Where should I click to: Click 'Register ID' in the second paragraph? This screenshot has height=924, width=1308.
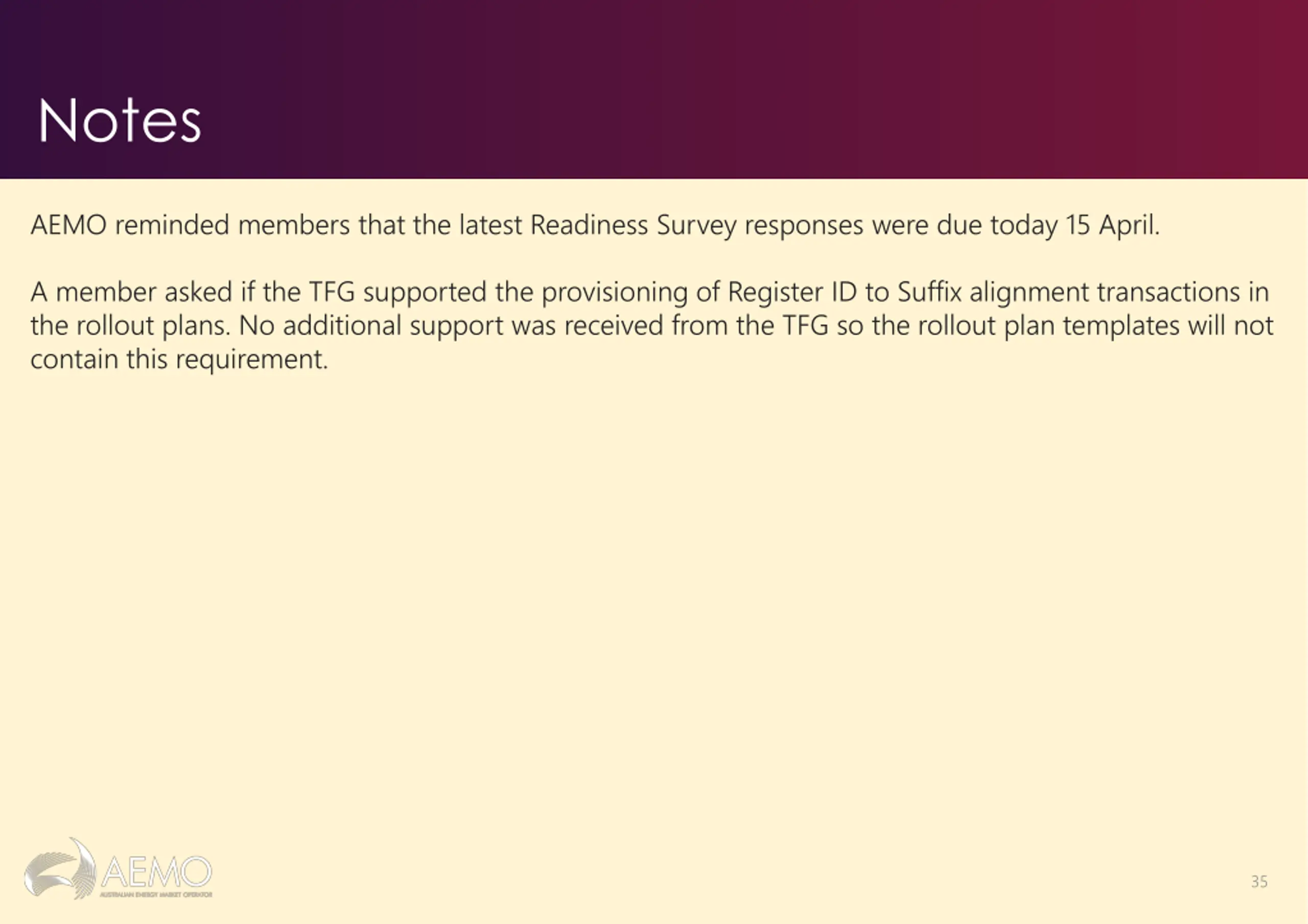792,292
